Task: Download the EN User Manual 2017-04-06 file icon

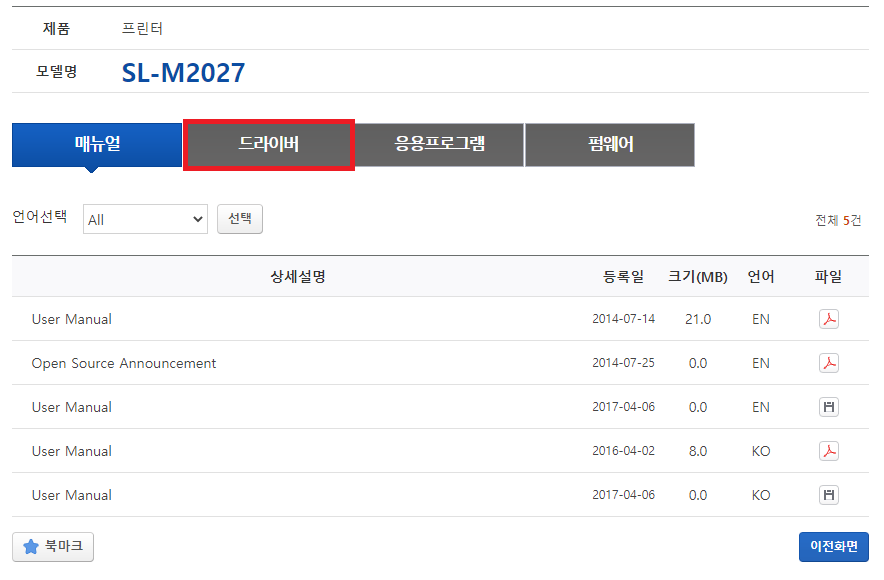Action: pos(828,407)
